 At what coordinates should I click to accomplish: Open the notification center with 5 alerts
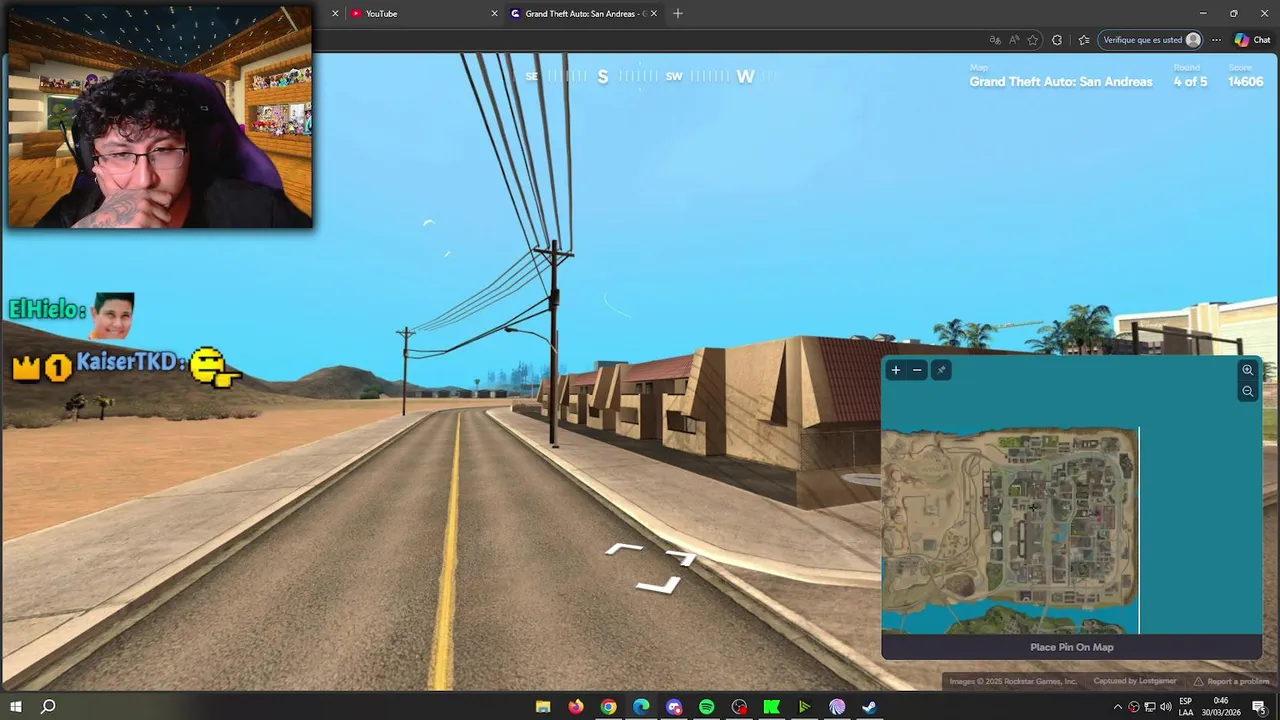[x=1259, y=707]
